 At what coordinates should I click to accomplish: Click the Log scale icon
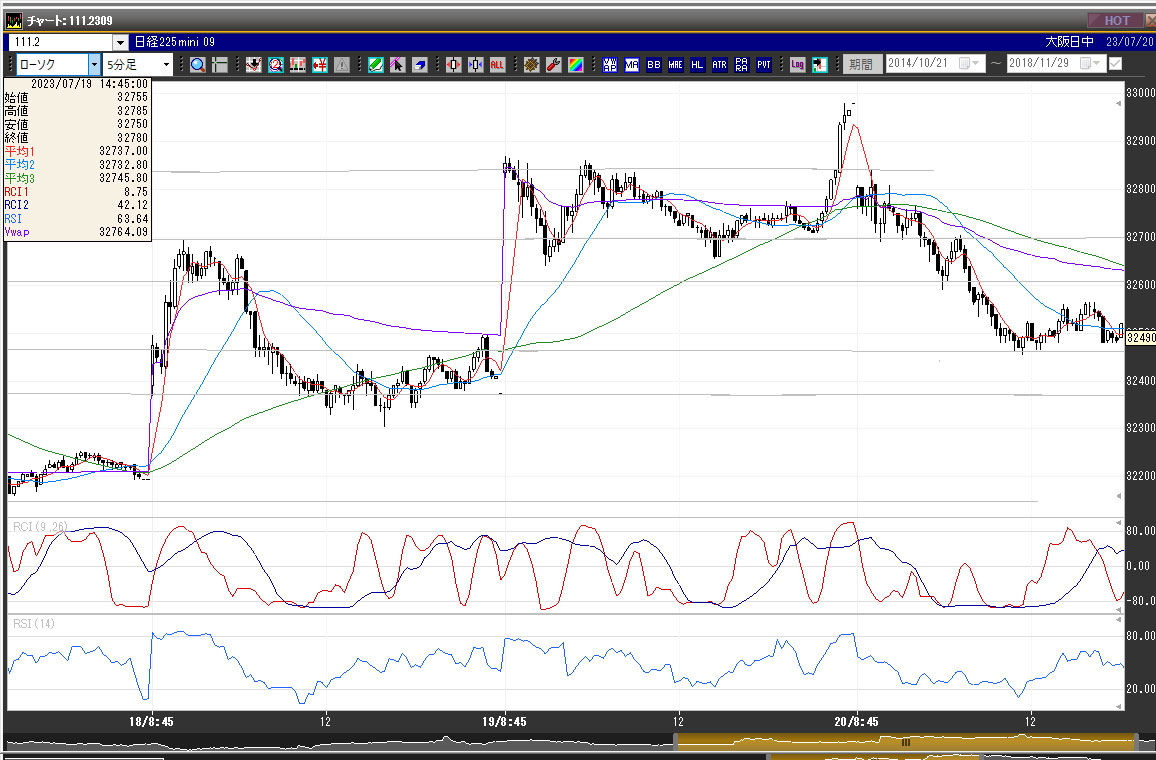(797, 65)
